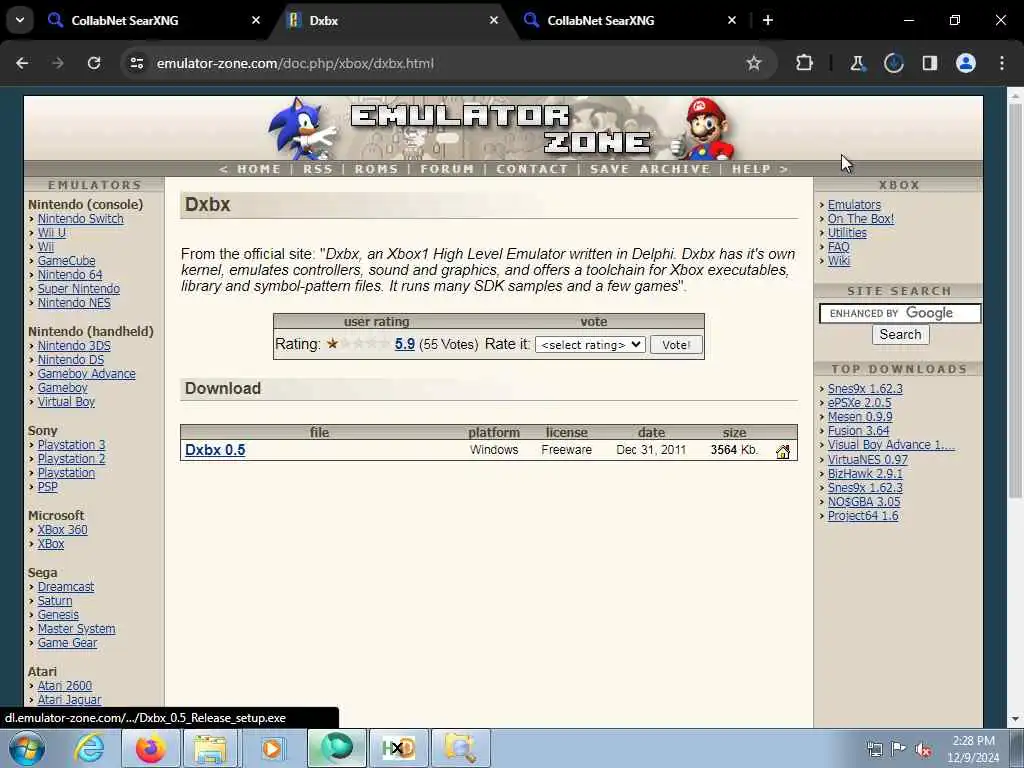
Task: Click the network tray icon
Action: [874, 749]
